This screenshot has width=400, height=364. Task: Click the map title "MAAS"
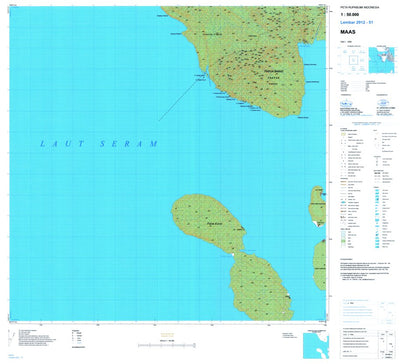pyautogui.click(x=347, y=32)
